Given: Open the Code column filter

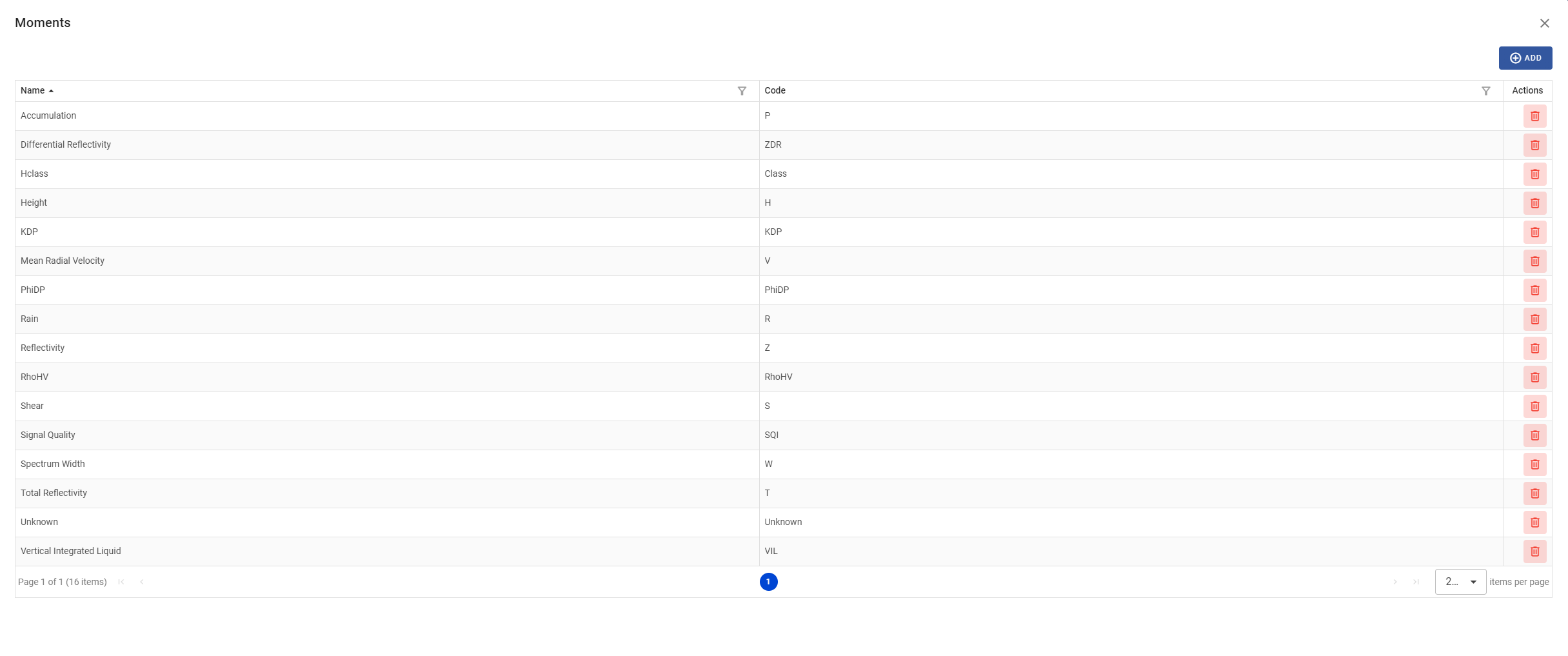Looking at the screenshot, I should [x=1485, y=91].
